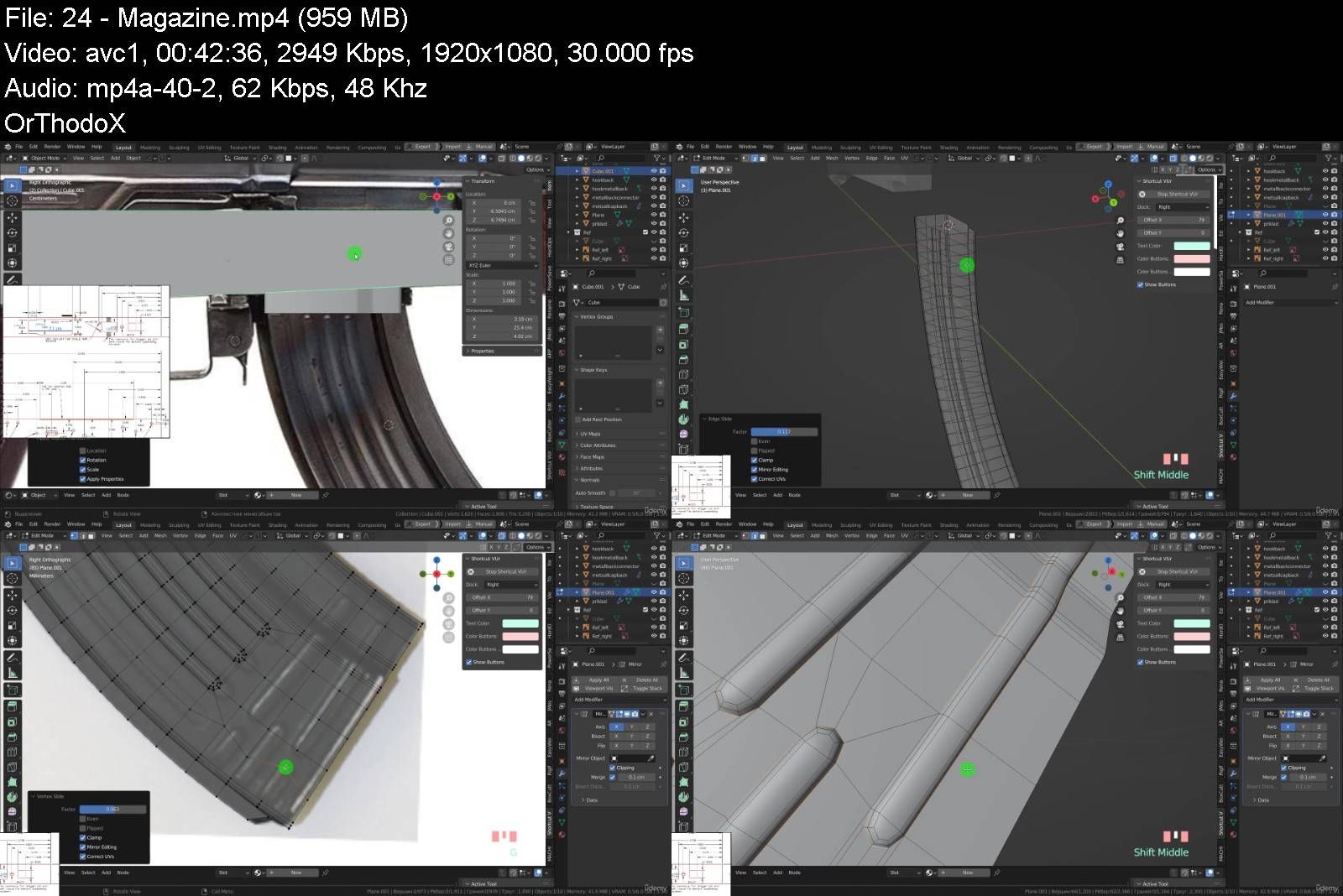Screen dimensions: 1343x896
Task: Select the Rotate tool in top-left frame
Action: [12, 232]
